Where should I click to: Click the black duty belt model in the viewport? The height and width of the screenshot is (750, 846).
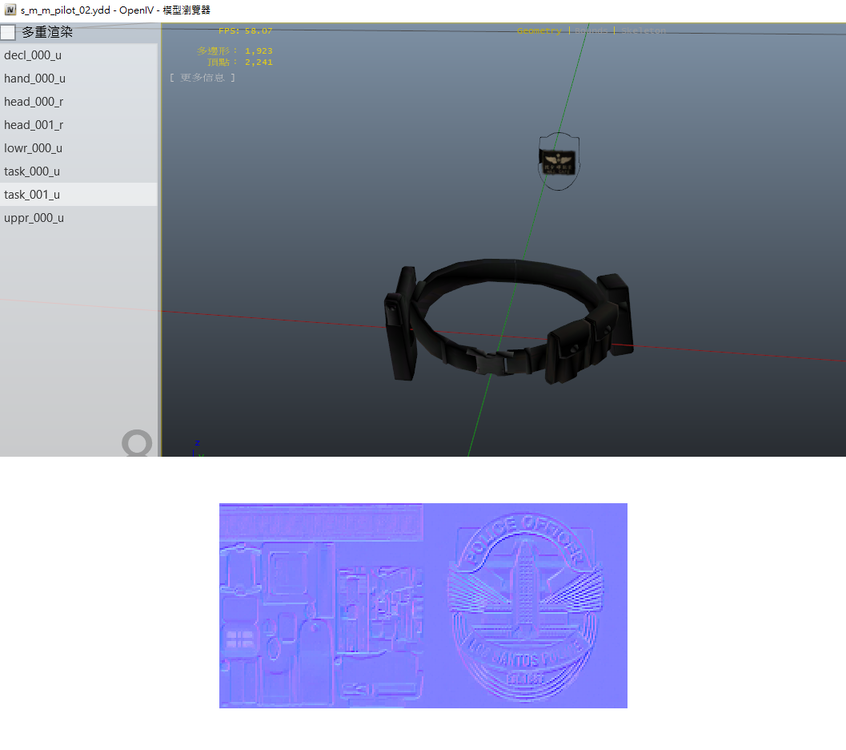coord(508,322)
